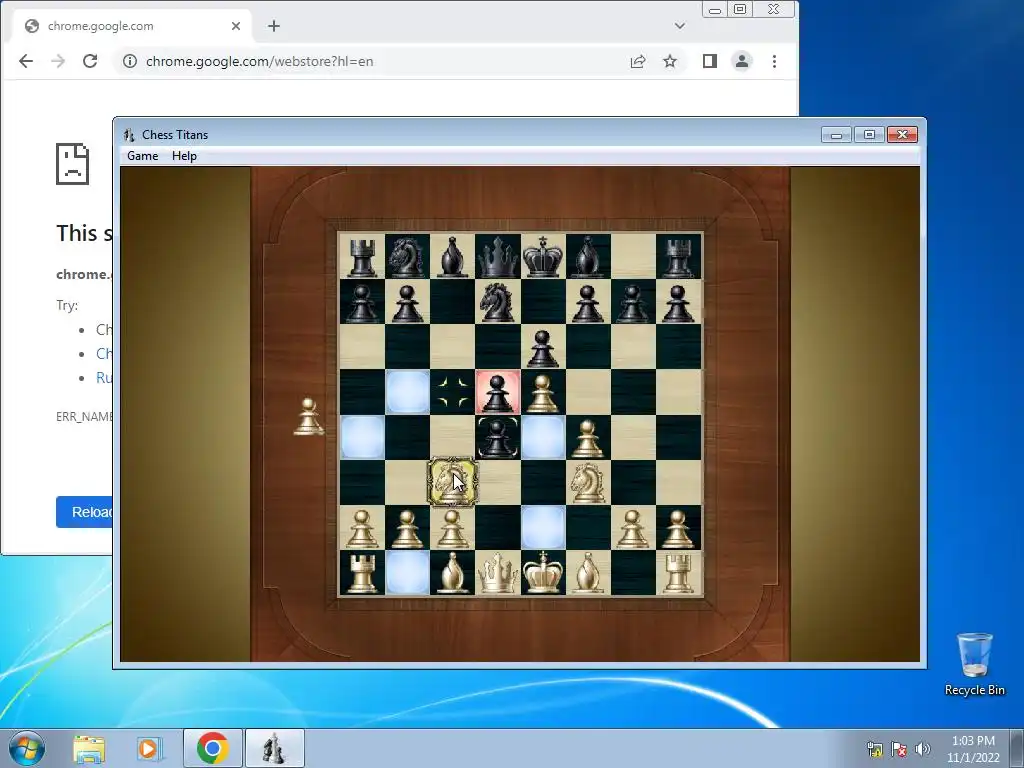Select the white king
The image size is (1024, 768).
(543, 573)
